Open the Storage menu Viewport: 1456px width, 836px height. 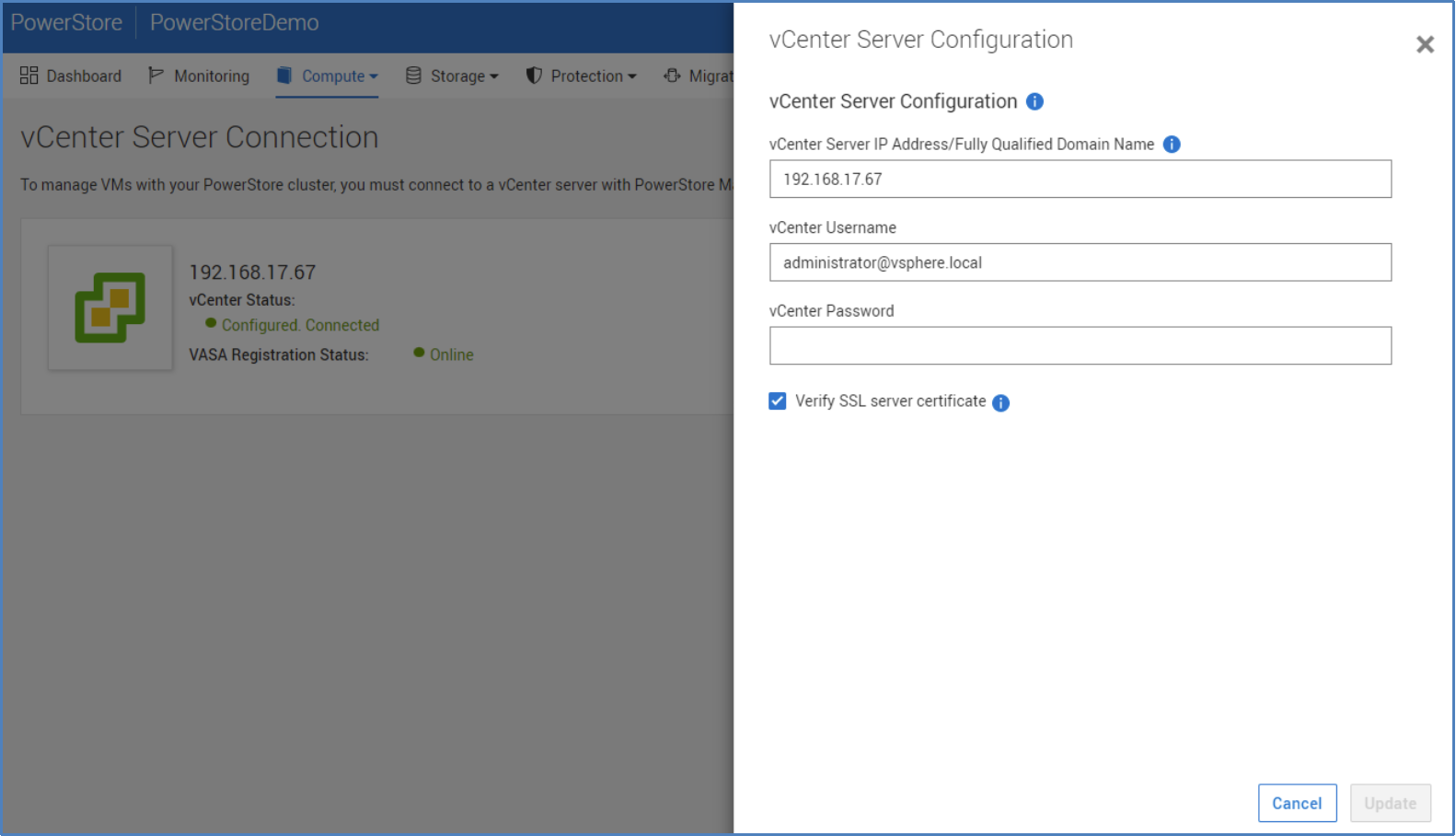click(x=452, y=75)
